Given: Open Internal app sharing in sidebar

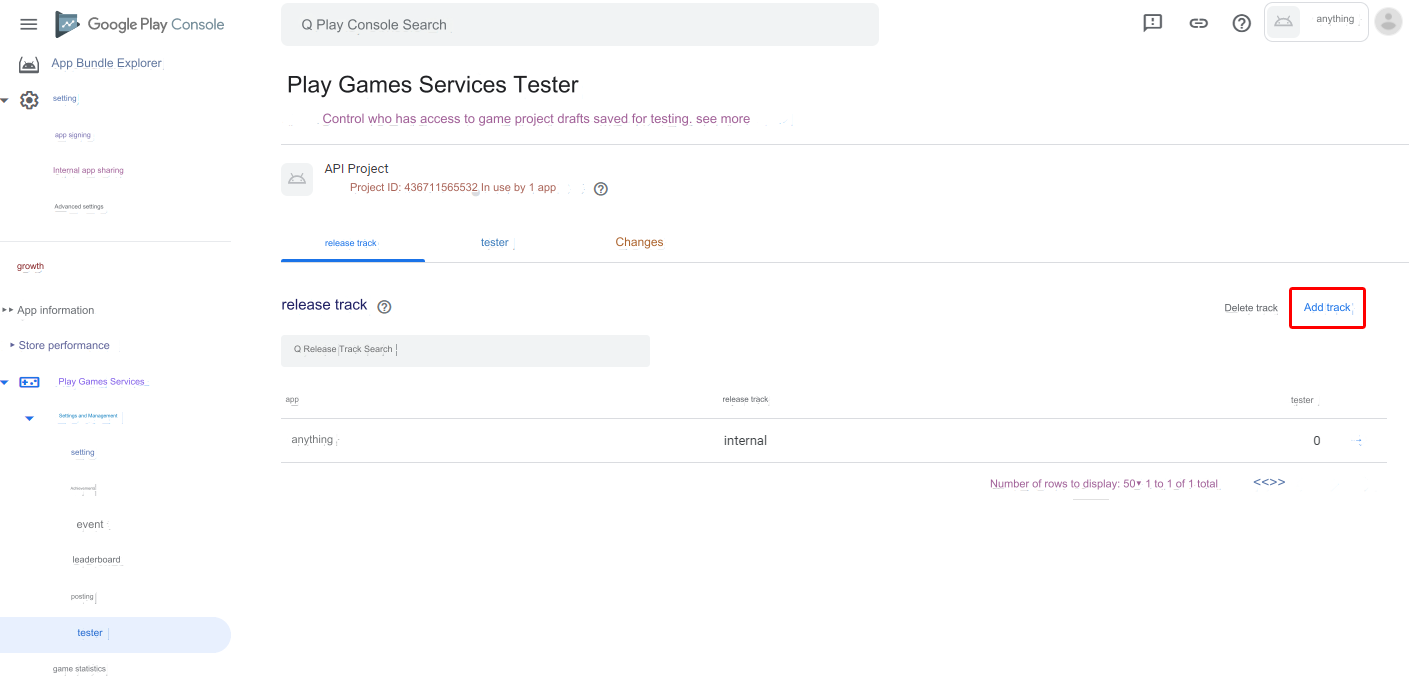Looking at the screenshot, I should pos(88,171).
